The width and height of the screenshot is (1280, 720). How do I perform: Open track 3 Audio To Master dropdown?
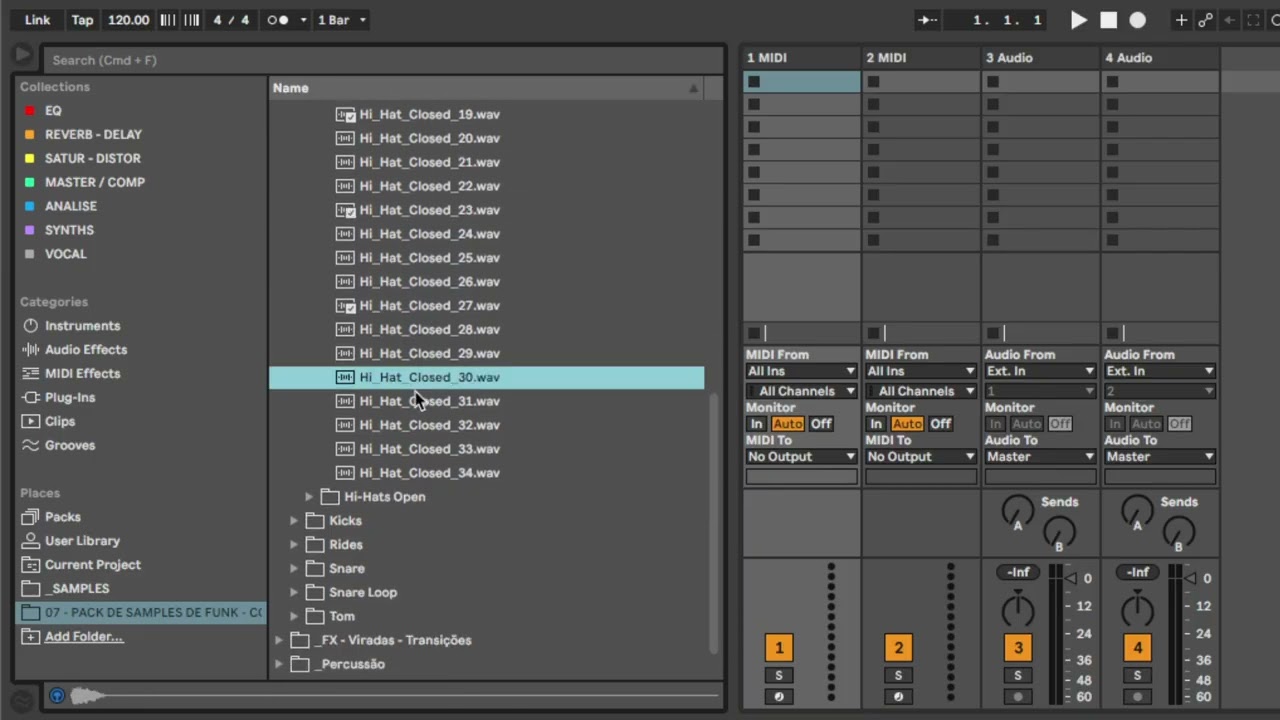point(1040,457)
